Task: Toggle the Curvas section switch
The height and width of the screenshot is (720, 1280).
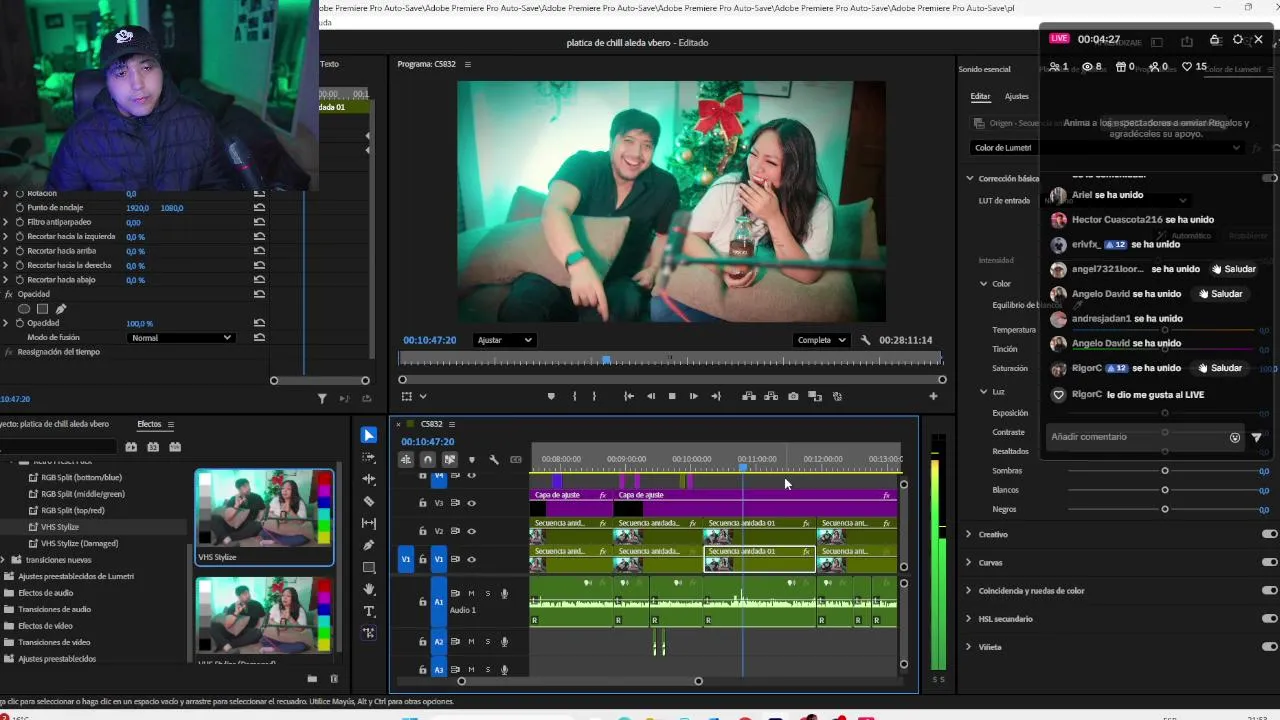Action: 1270,562
